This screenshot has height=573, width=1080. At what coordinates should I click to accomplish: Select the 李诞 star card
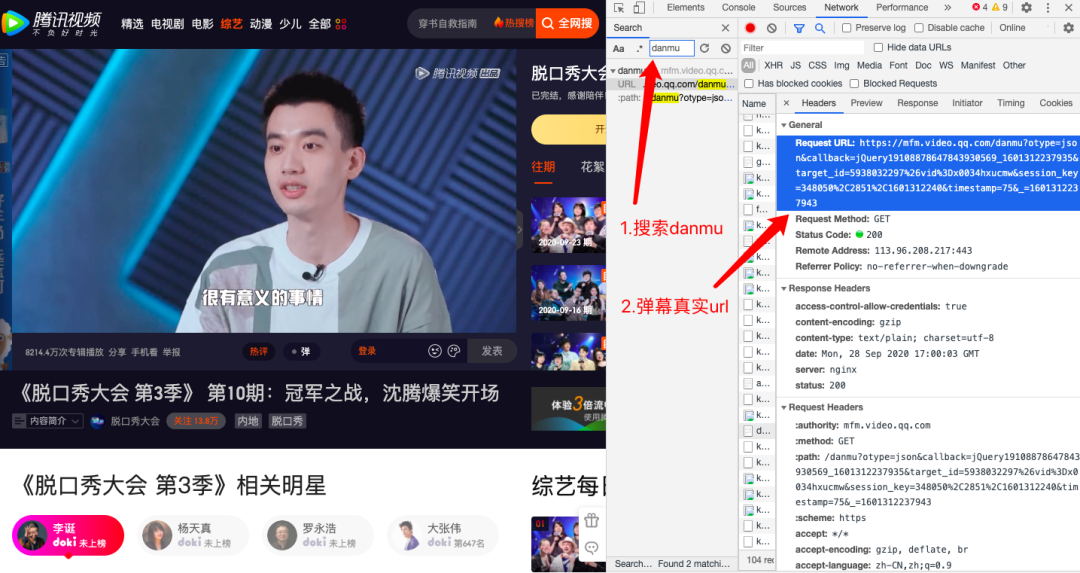pos(68,535)
